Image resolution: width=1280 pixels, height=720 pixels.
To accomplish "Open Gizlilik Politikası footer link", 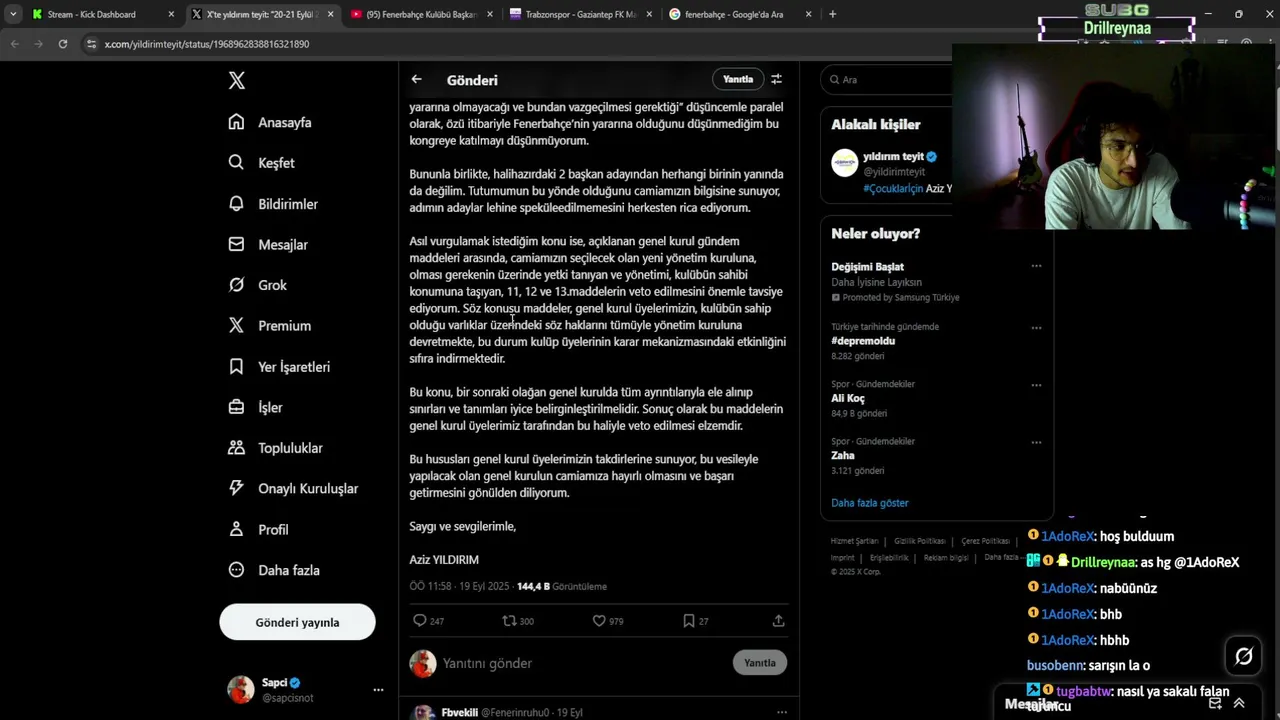I will (919, 541).
